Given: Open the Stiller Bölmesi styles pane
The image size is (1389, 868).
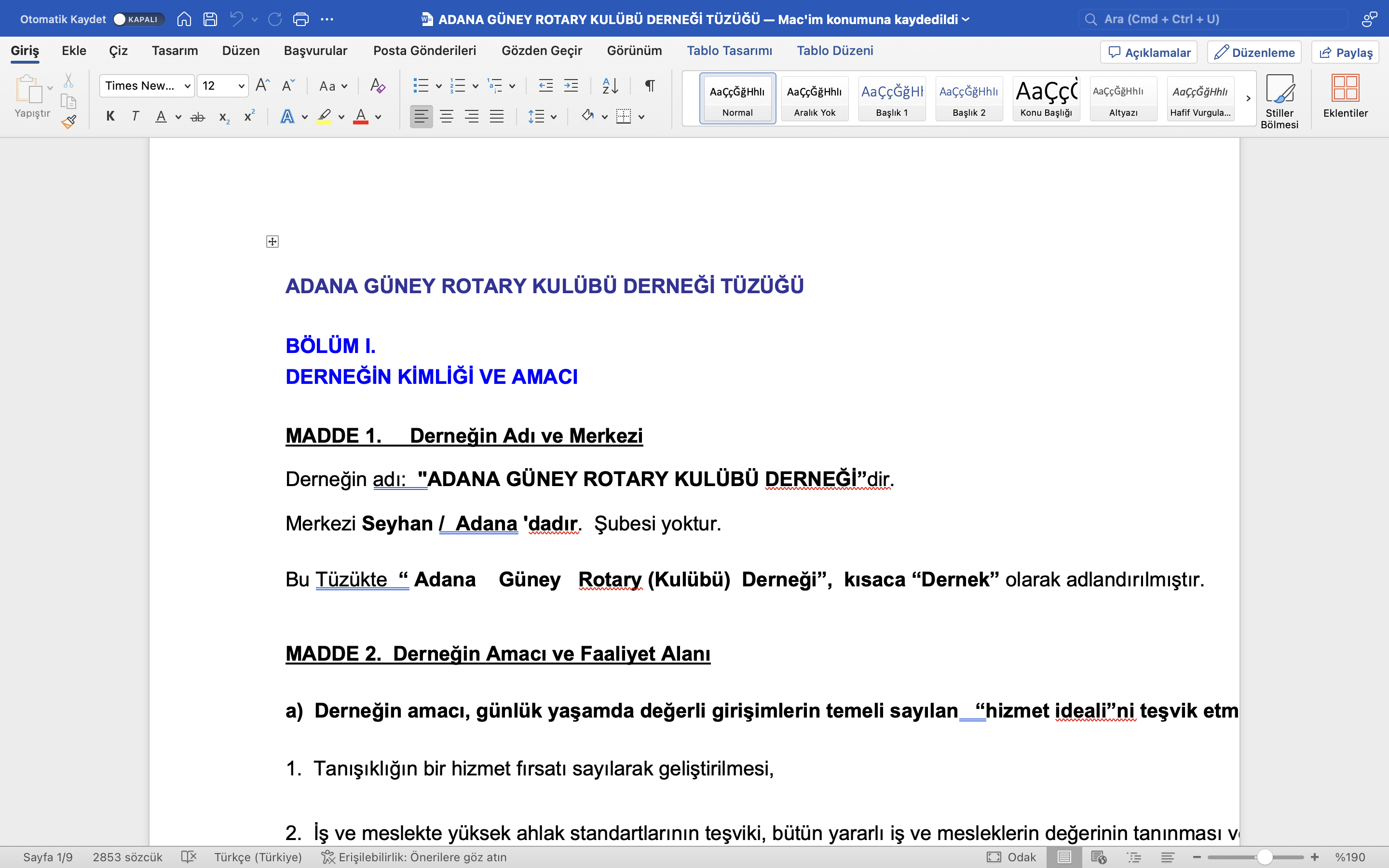Looking at the screenshot, I should pos(1280,101).
